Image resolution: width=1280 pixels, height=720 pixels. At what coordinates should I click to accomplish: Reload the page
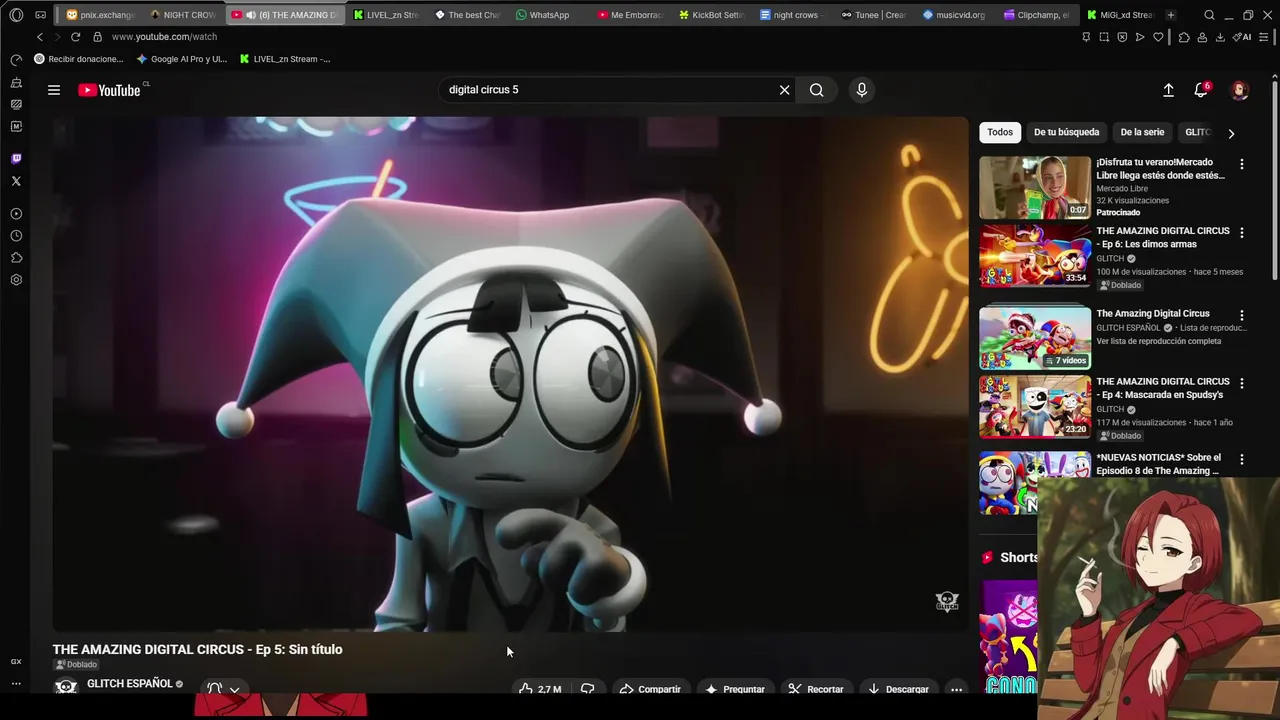tap(75, 37)
